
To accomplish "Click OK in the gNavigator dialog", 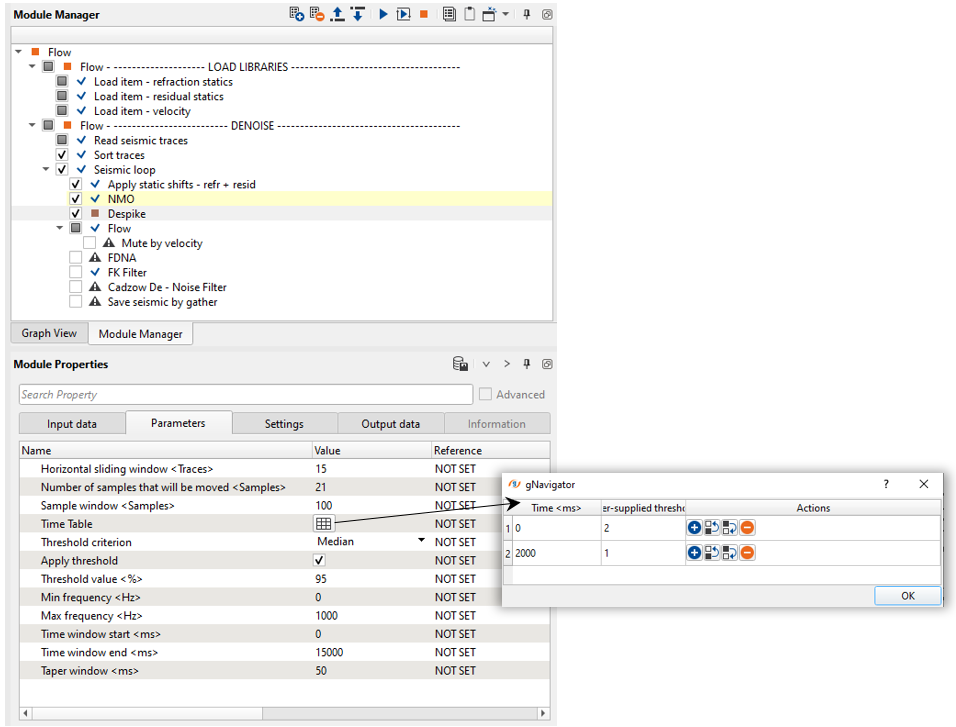I will coord(907,596).
